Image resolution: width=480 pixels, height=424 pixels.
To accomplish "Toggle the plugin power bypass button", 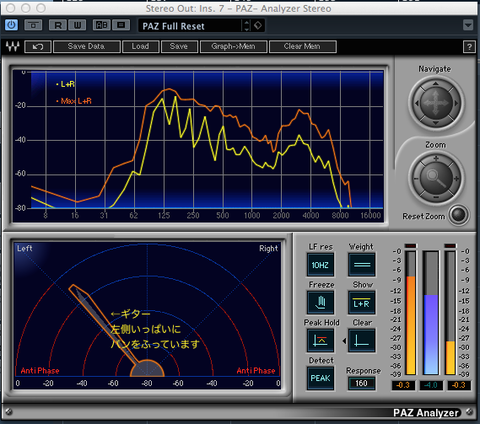I will [x=11, y=25].
